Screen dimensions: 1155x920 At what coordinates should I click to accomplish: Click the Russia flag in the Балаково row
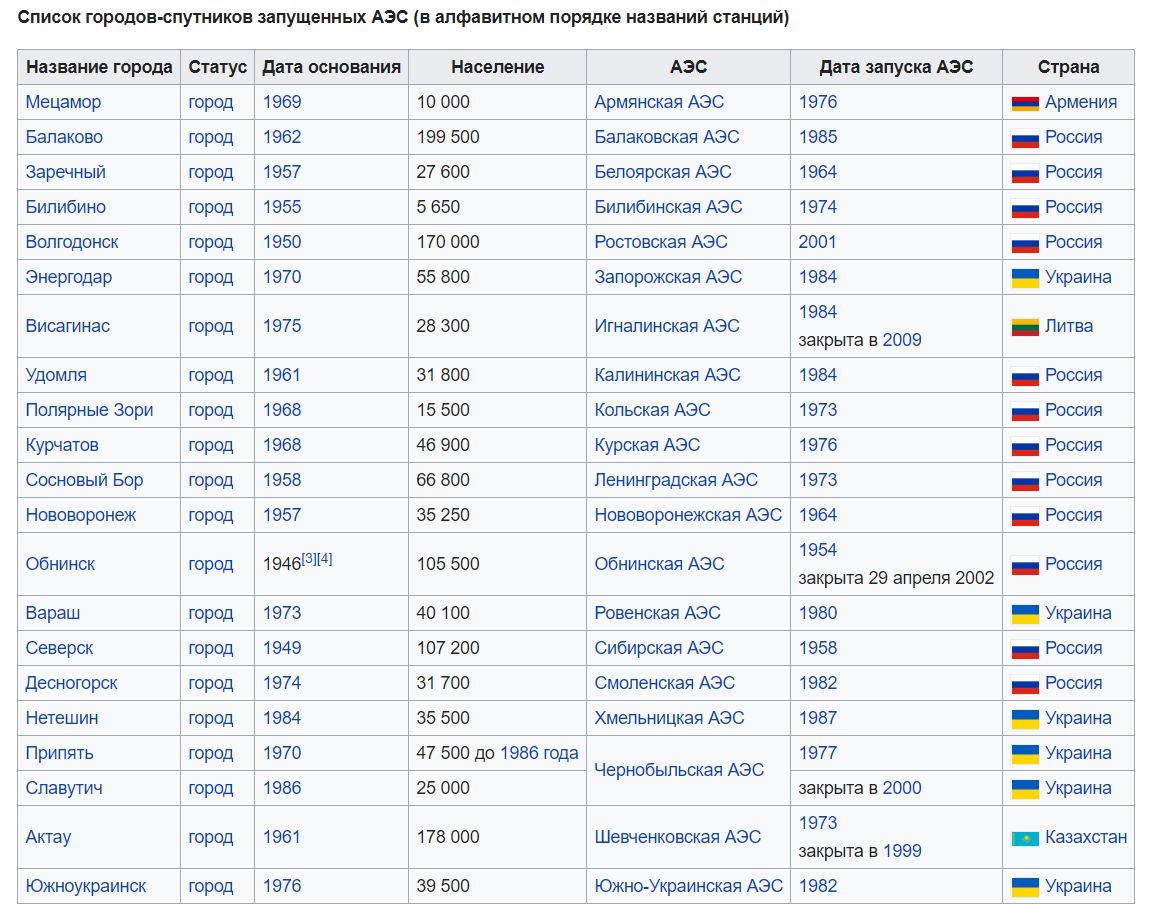[x=1025, y=138]
